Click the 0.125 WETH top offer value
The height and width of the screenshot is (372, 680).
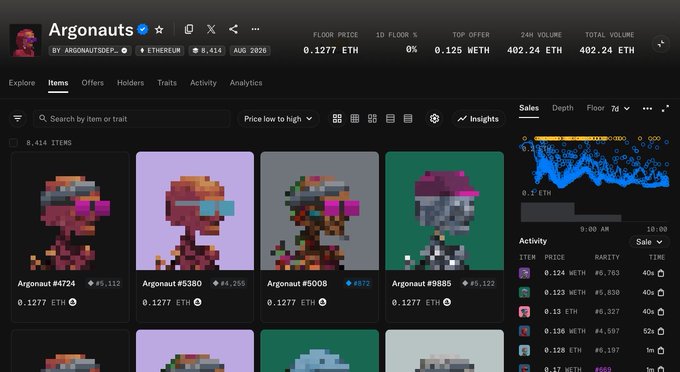click(x=462, y=50)
